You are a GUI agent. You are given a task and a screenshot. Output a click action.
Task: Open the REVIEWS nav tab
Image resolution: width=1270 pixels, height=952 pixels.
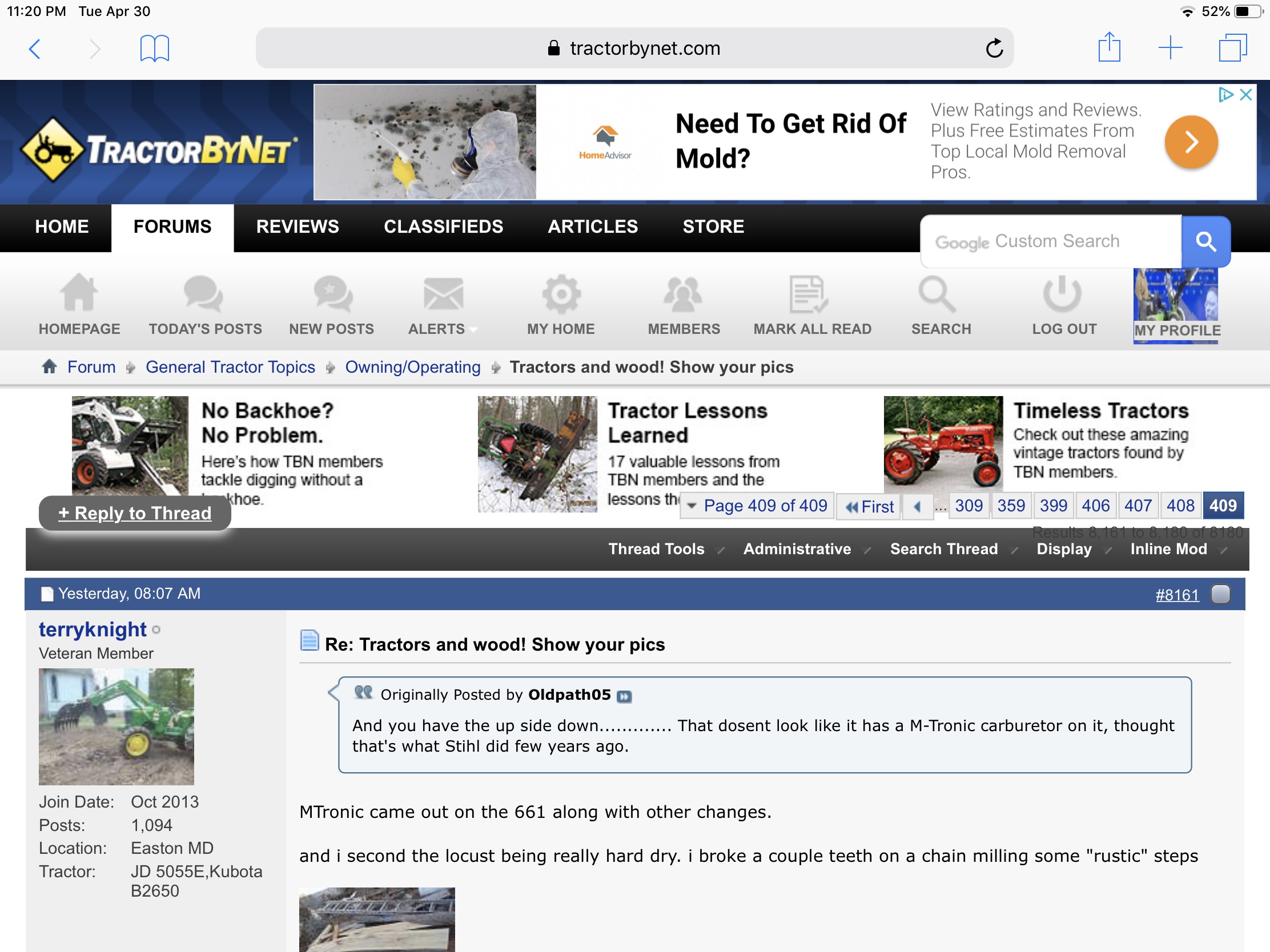pyautogui.click(x=298, y=227)
